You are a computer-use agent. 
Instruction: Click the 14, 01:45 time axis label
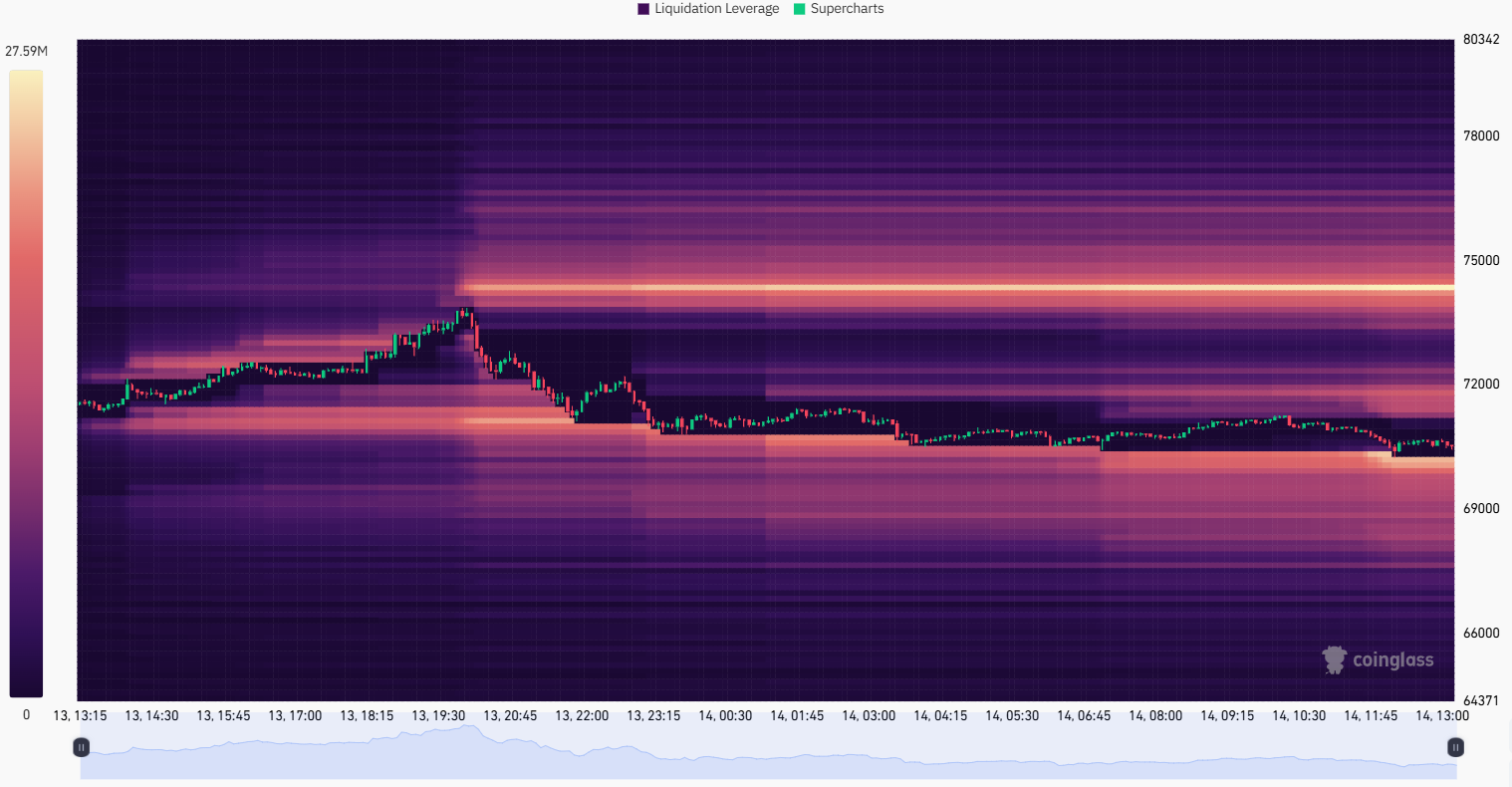(797, 716)
